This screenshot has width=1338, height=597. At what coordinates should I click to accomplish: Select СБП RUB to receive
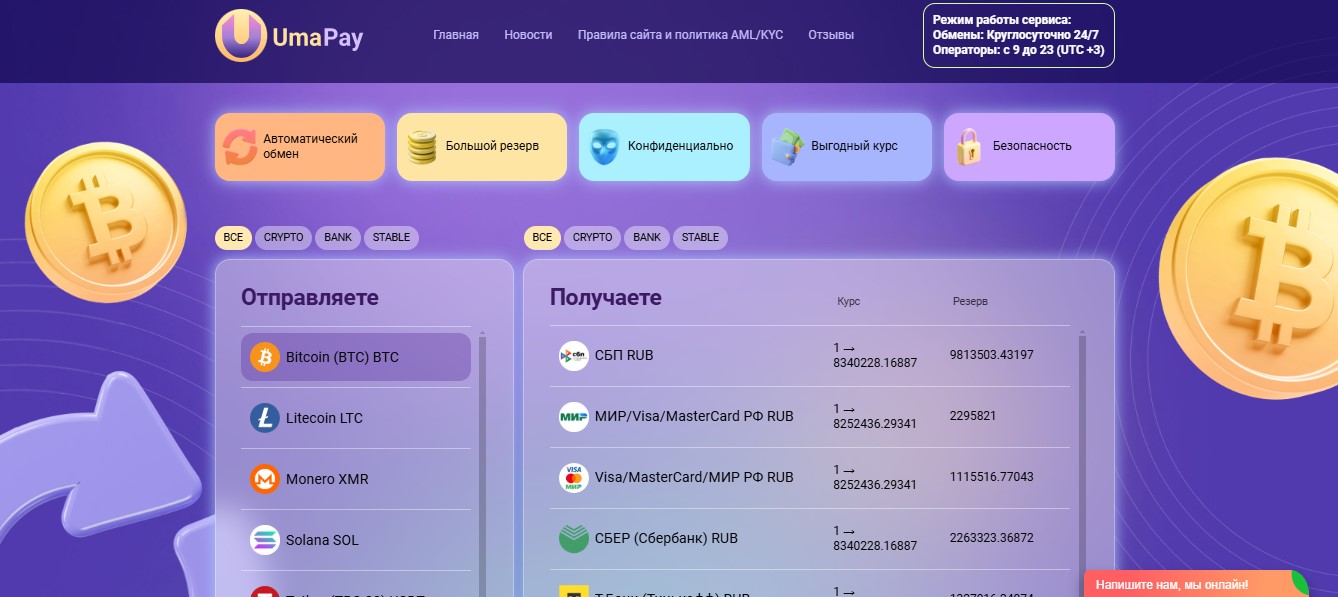(x=809, y=356)
